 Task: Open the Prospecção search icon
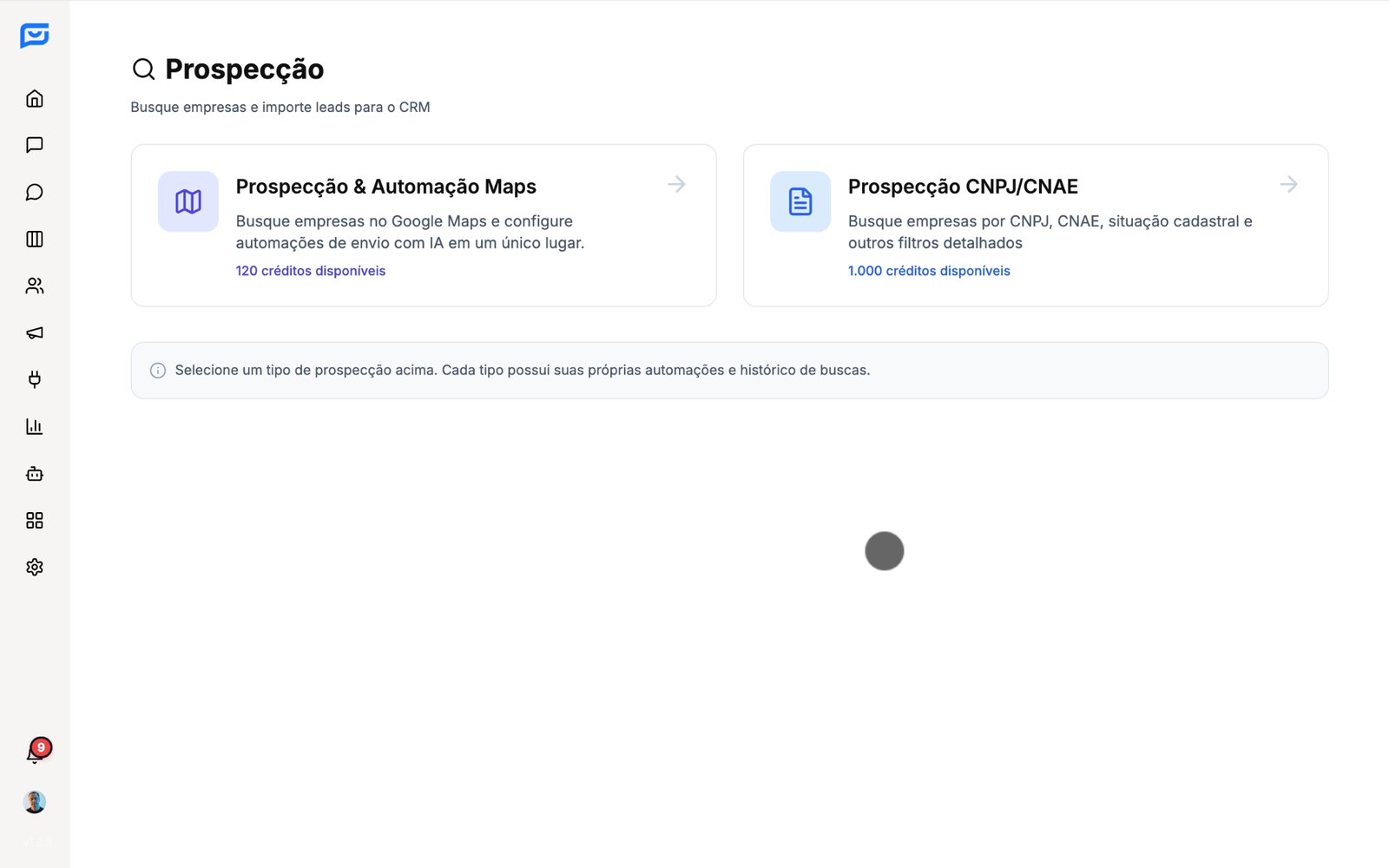(143, 69)
